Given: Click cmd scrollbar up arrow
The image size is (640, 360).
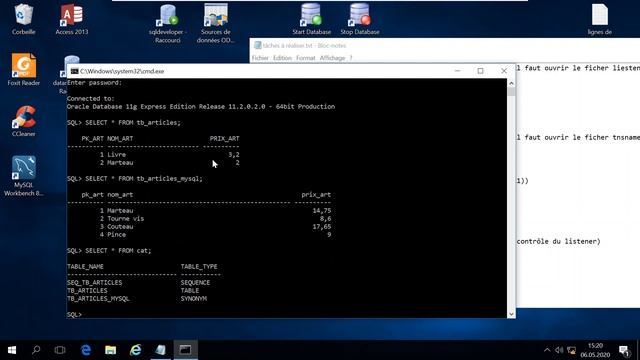Looking at the screenshot, I should pyautogui.click(x=511, y=83).
